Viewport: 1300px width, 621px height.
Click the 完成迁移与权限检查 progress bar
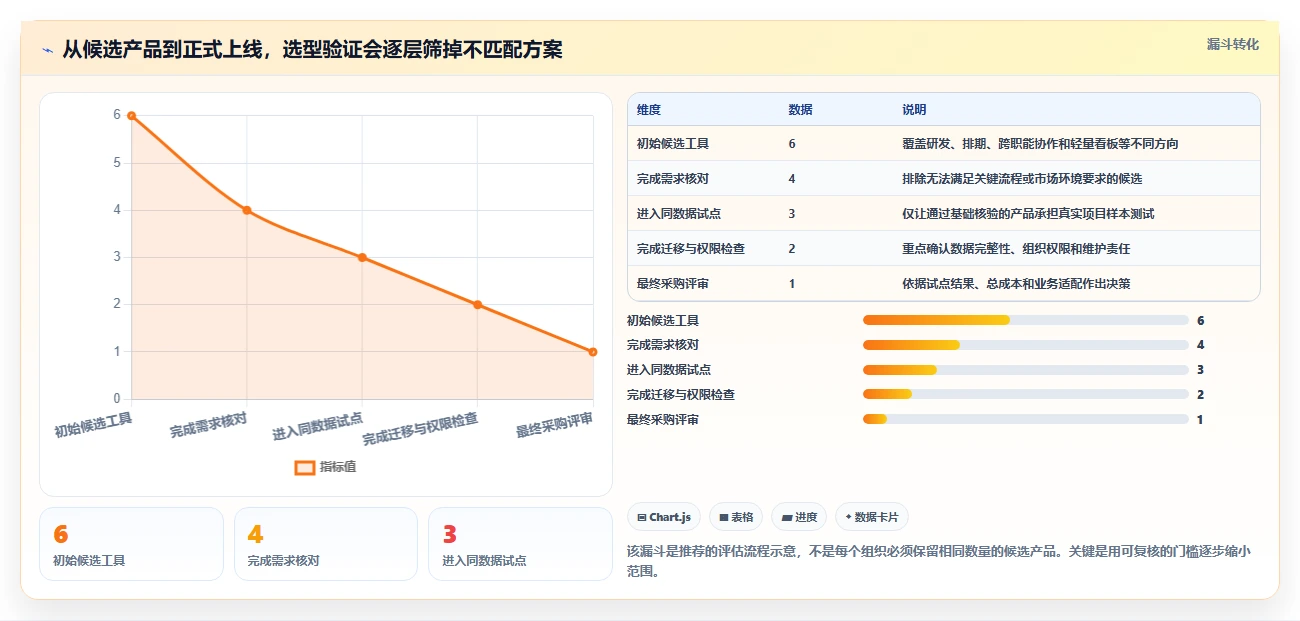pyautogui.click(x=1026, y=395)
